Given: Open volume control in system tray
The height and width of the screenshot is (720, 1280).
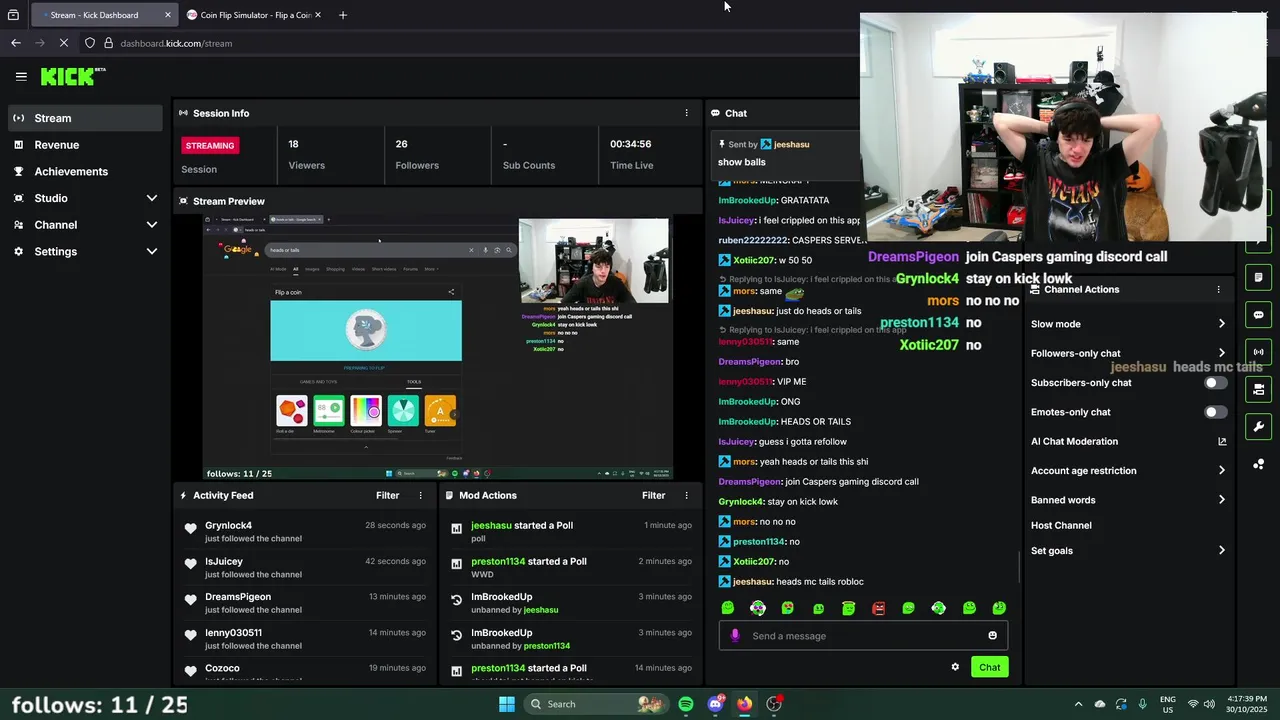Looking at the screenshot, I should [x=1209, y=704].
